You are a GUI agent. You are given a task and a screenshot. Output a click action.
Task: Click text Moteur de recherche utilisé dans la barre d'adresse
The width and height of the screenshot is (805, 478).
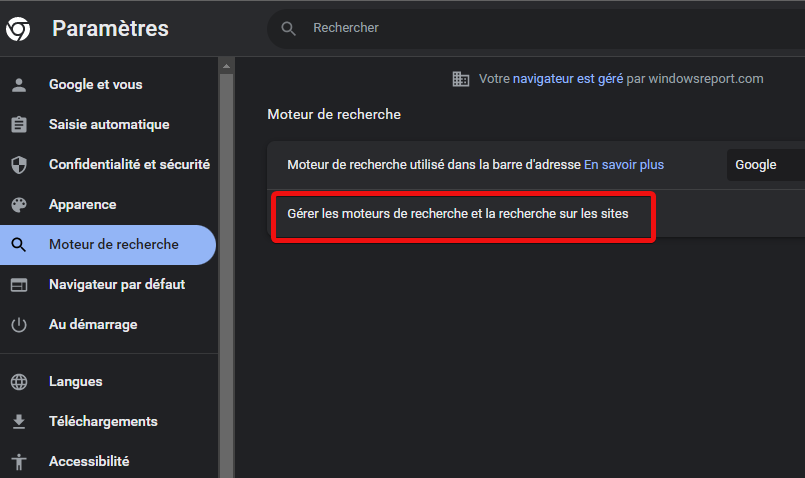(x=434, y=165)
